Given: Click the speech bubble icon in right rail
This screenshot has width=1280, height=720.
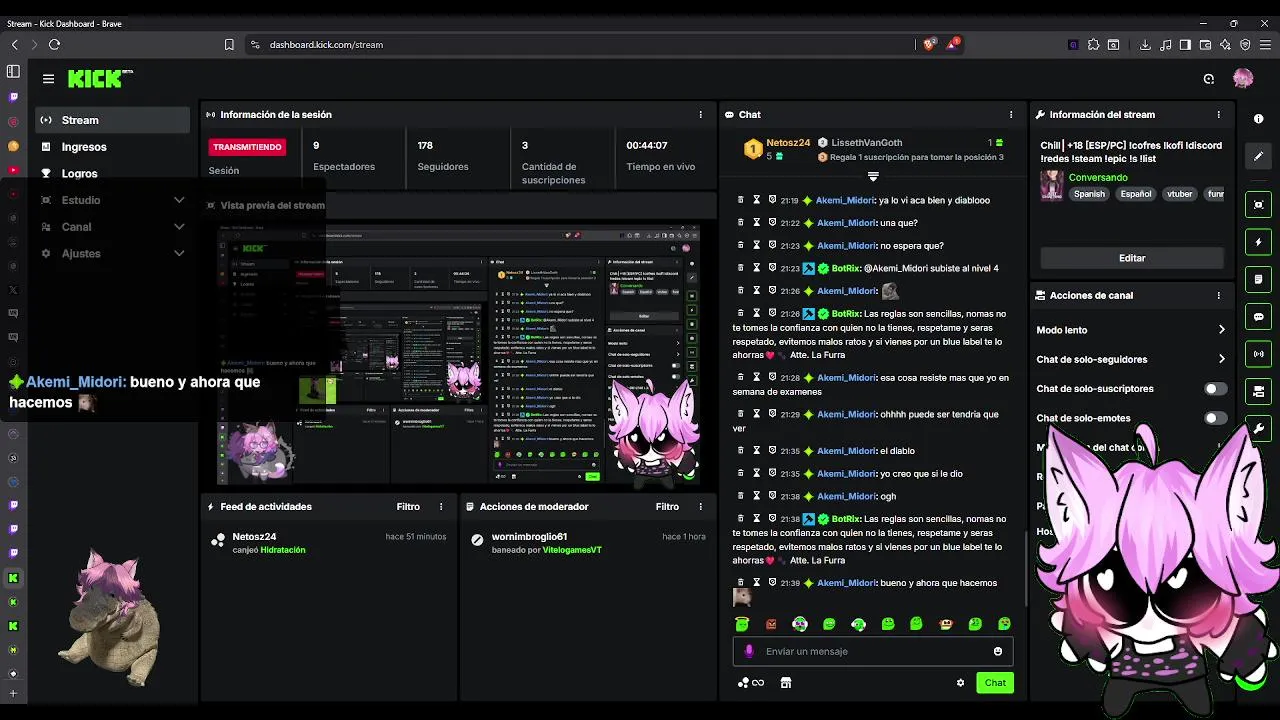Looking at the screenshot, I should (1258, 316).
